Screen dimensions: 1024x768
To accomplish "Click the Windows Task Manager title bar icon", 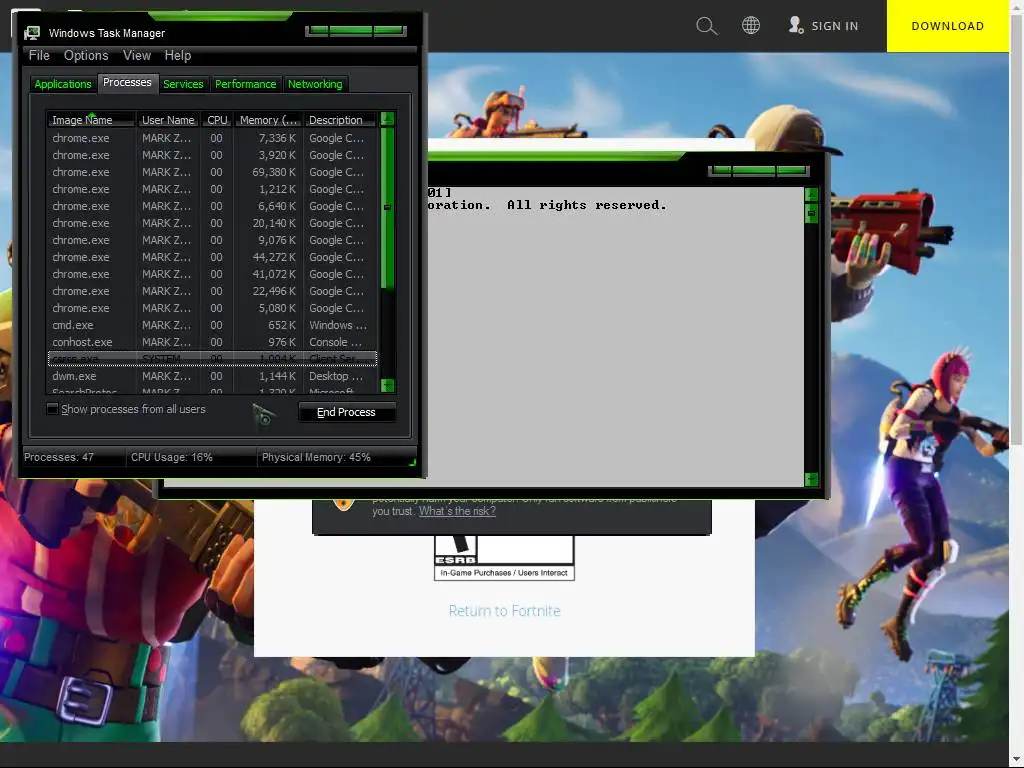I will [x=31, y=33].
